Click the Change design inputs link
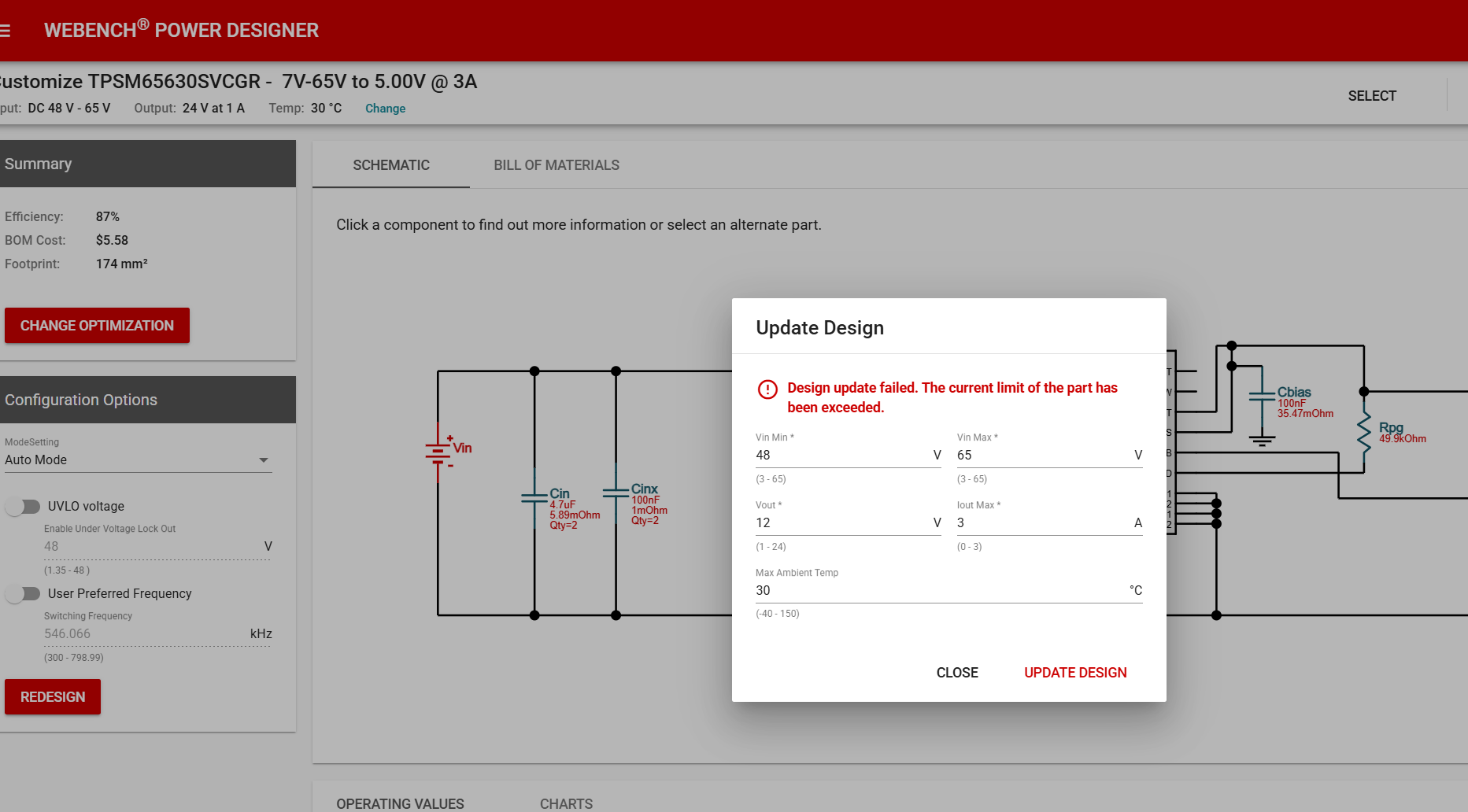Screen dimensions: 1468x812 385,109
